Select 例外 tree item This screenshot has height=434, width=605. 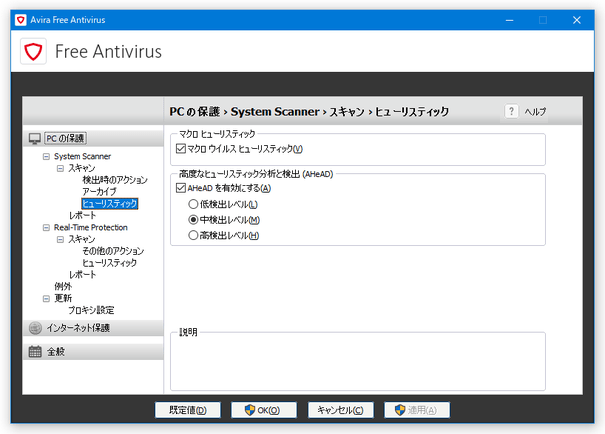tap(63, 287)
